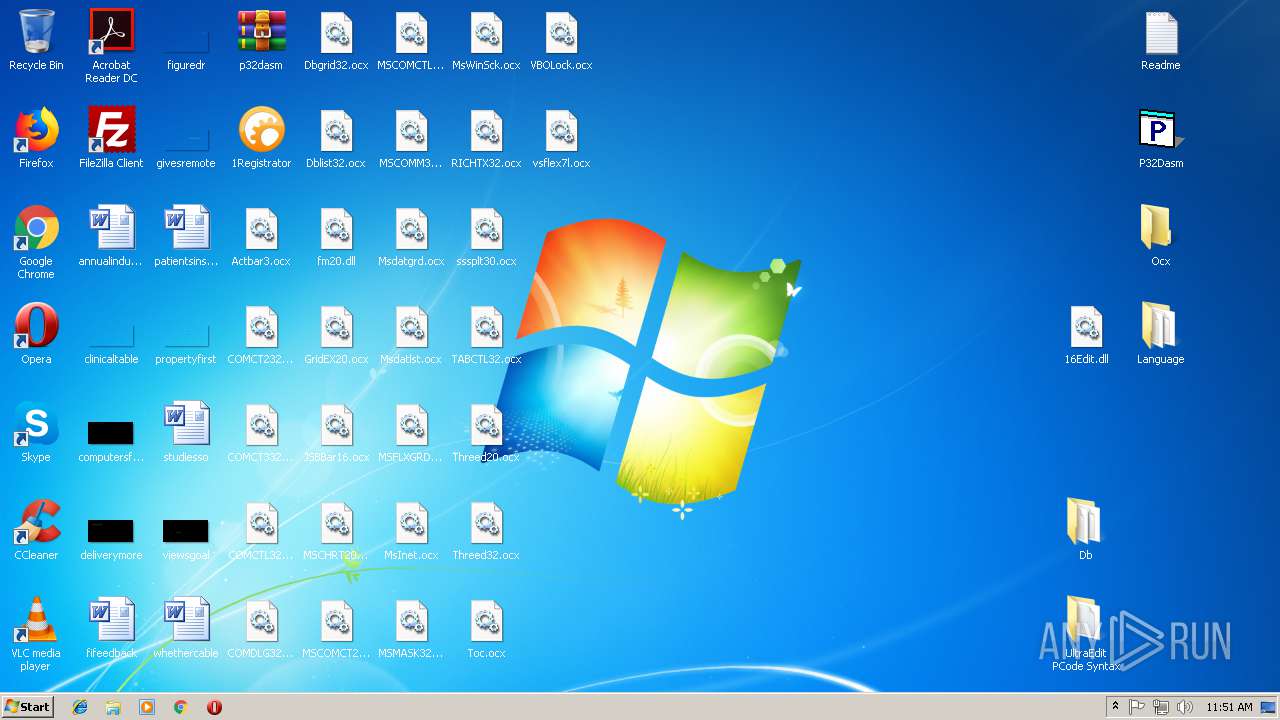Screen dimensions: 1280x720
Task: Open Windows Media Player from taskbar
Action: tap(147, 707)
